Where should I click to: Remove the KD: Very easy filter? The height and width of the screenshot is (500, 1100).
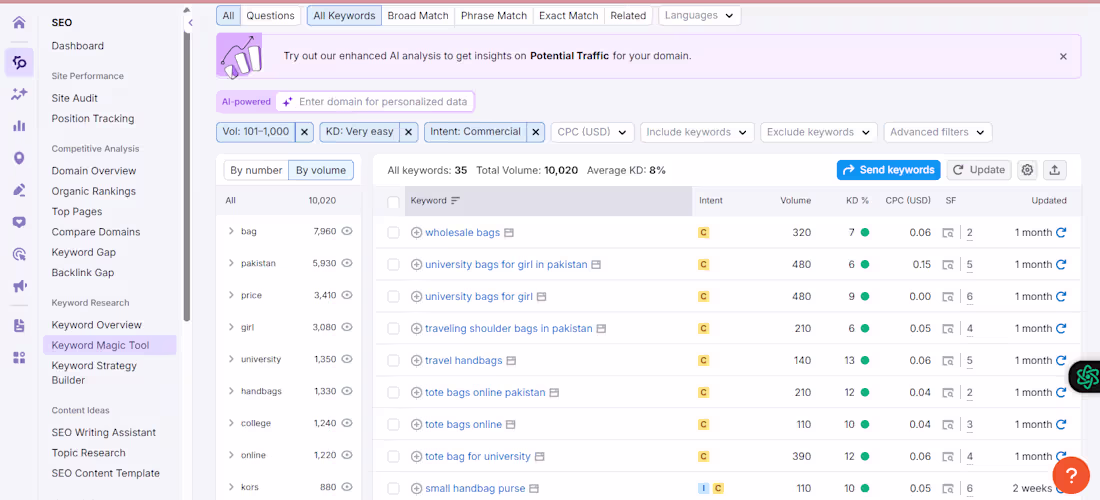click(410, 132)
